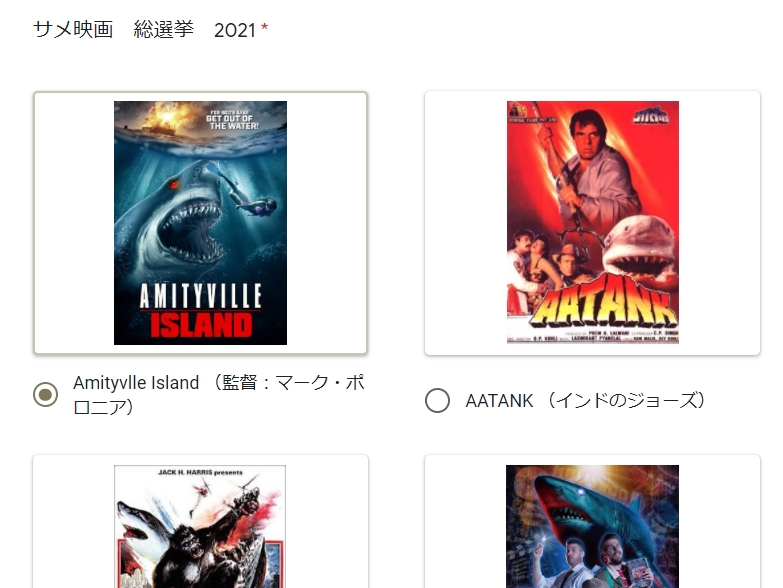This screenshot has height=588, width=783.
Task: Click the AATANK (インドのジョーズ) label text
Action: pyautogui.click(x=586, y=400)
